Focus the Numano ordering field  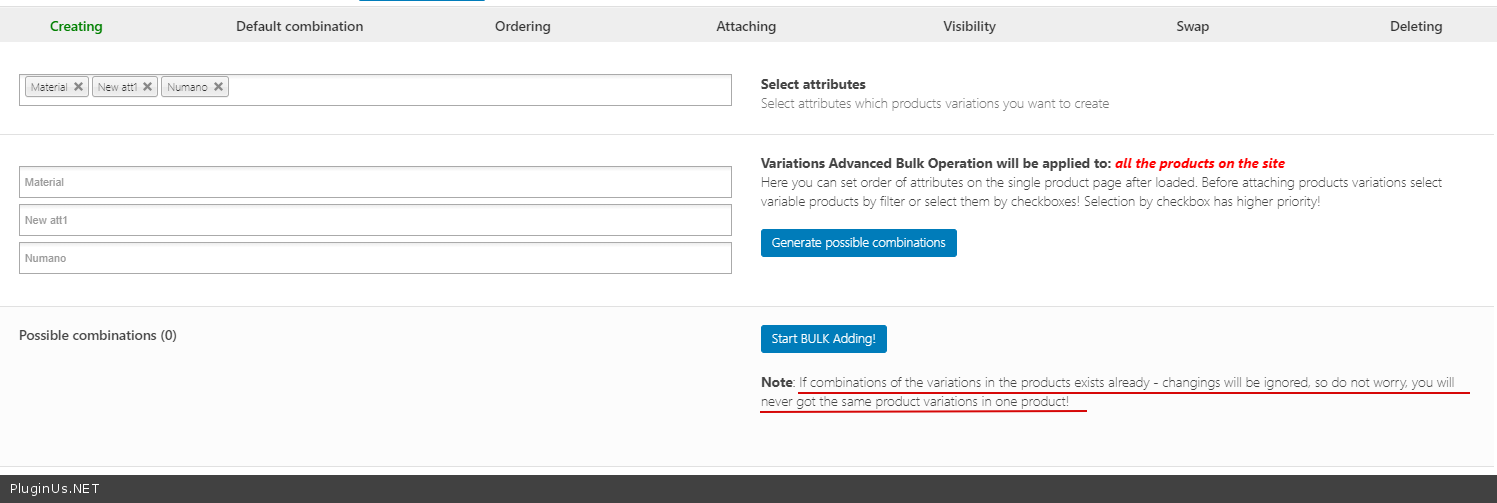[x=375, y=258]
